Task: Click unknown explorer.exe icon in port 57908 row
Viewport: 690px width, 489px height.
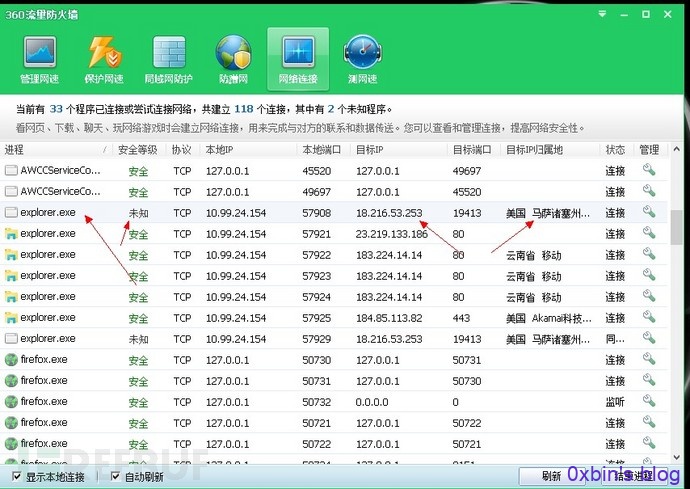Action: click(x=11, y=212)
